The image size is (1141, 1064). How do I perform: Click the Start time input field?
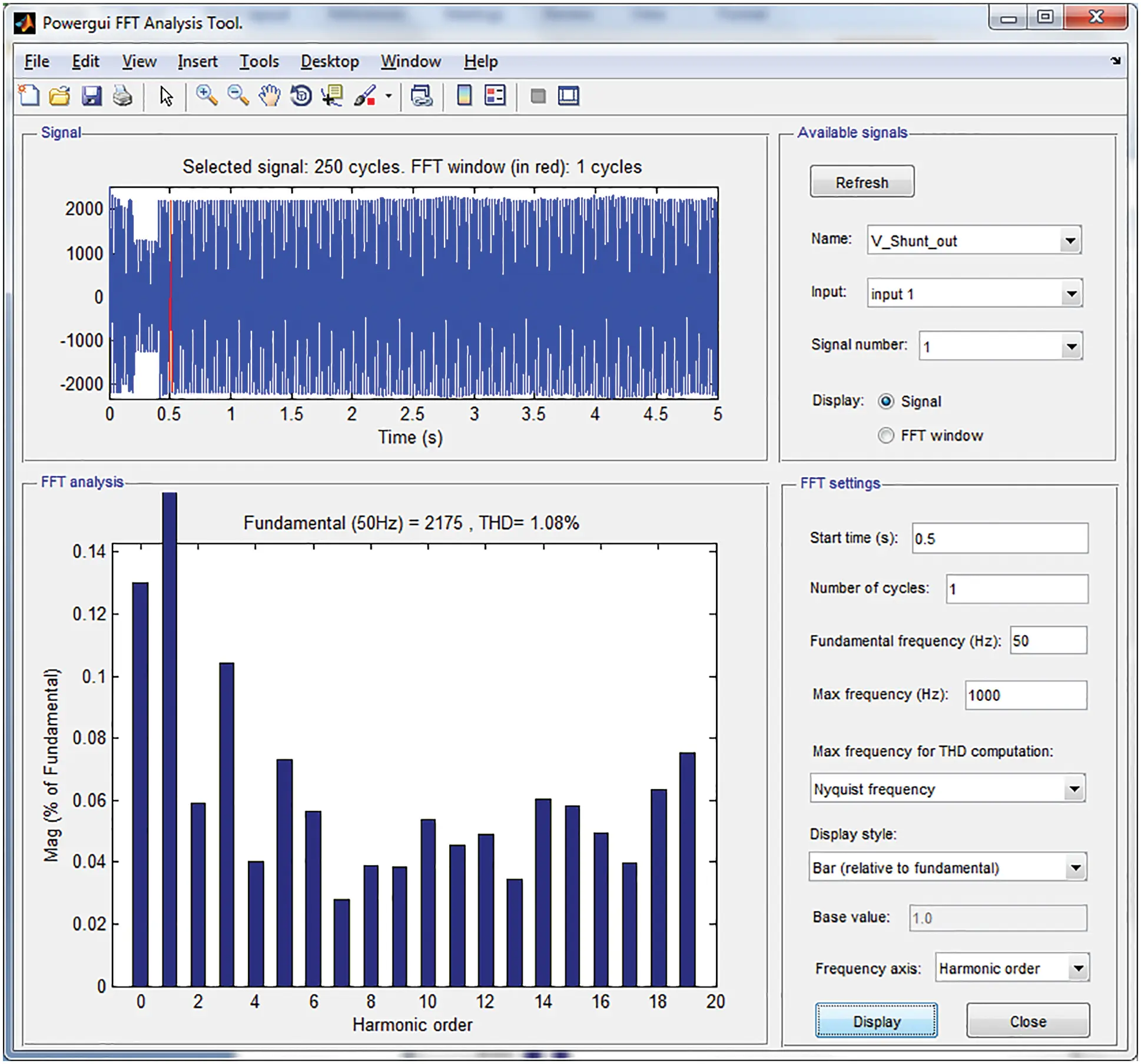click(1000, 538)
